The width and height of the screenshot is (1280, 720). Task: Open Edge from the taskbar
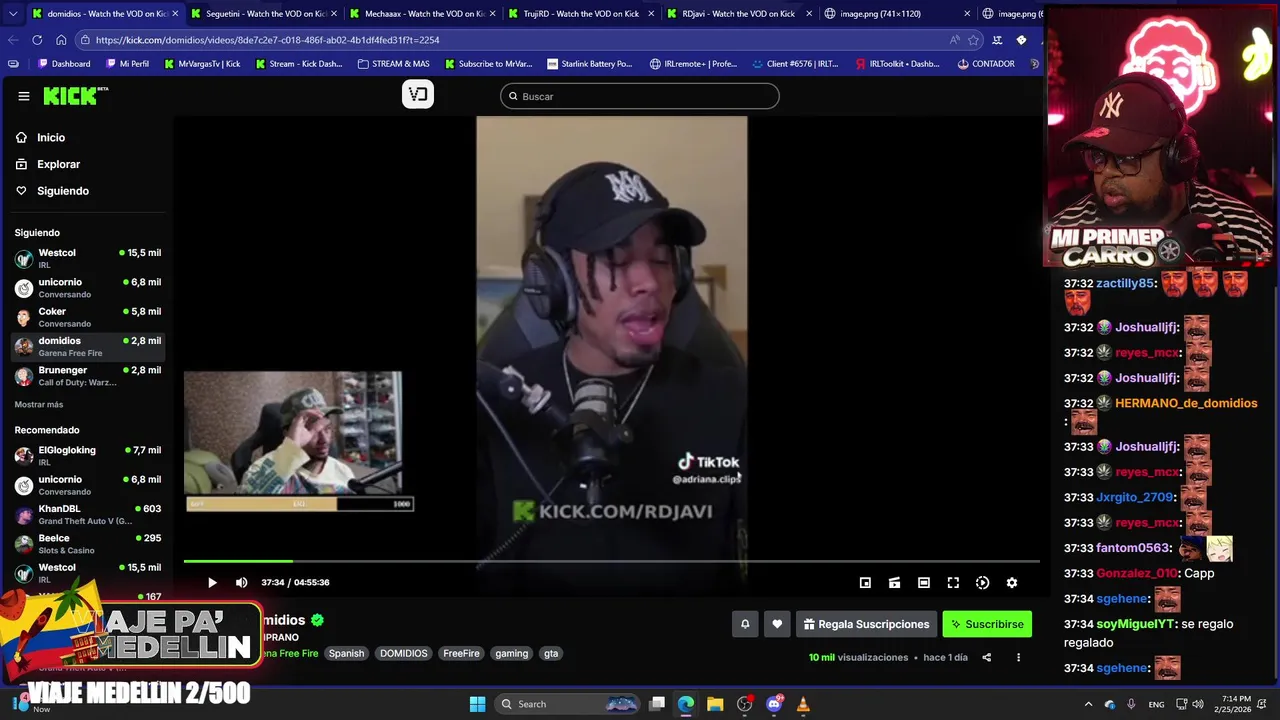(686, 704)
